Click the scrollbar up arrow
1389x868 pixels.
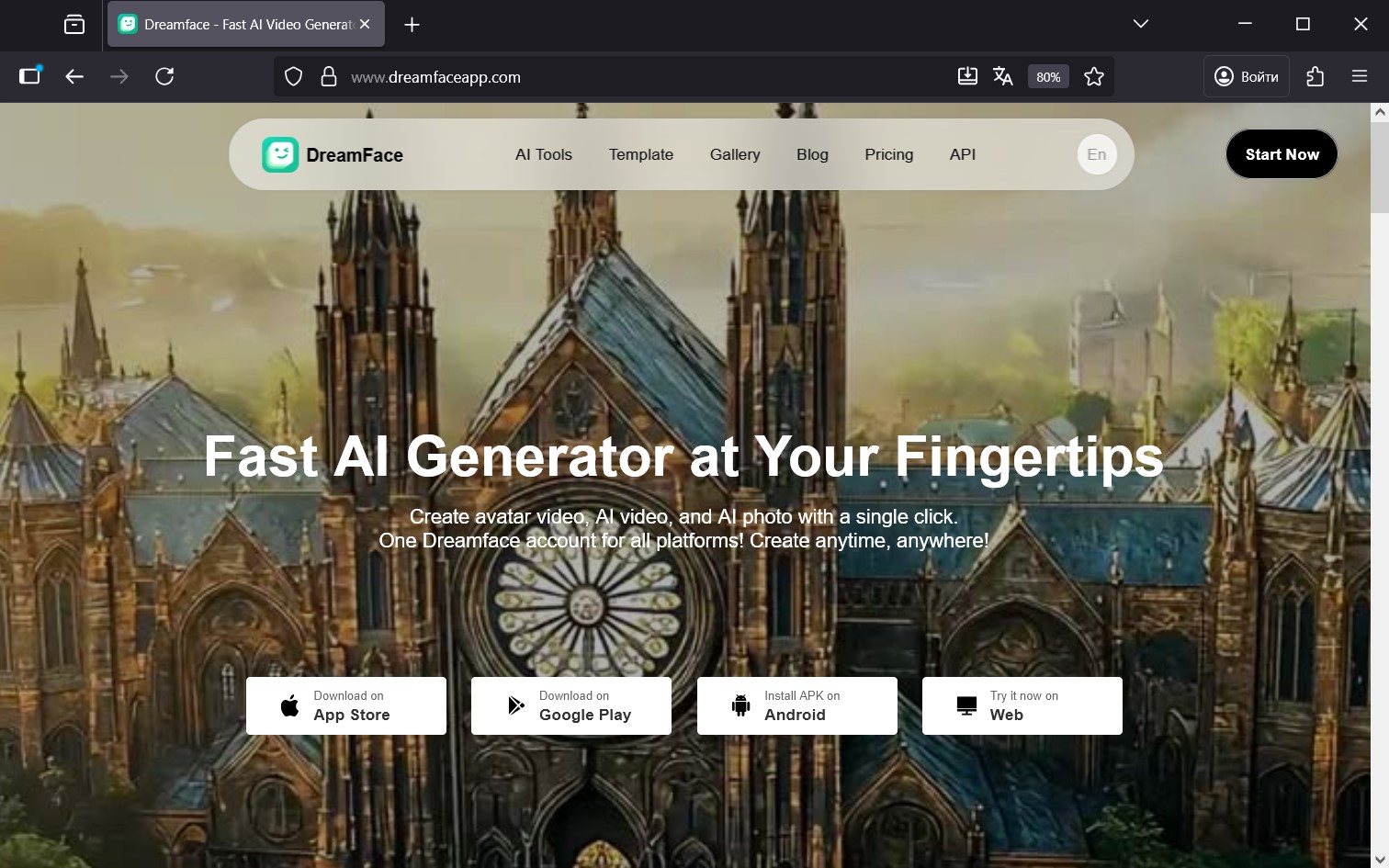(x=1380, y=113)
